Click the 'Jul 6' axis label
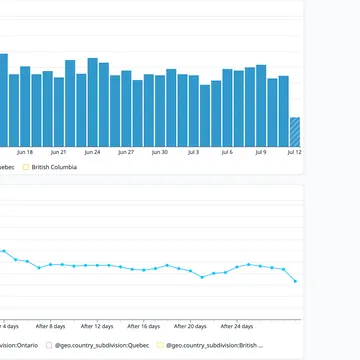 coord(227,152)
